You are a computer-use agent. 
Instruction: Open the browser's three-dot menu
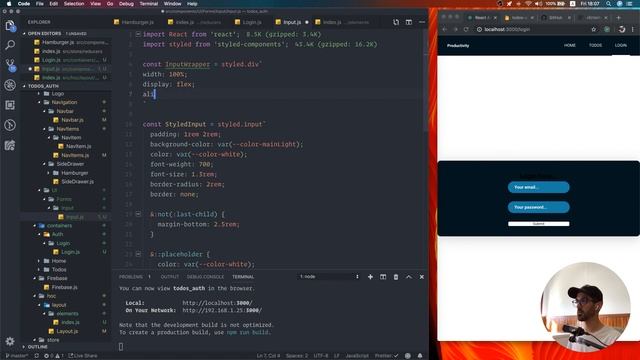633,29
